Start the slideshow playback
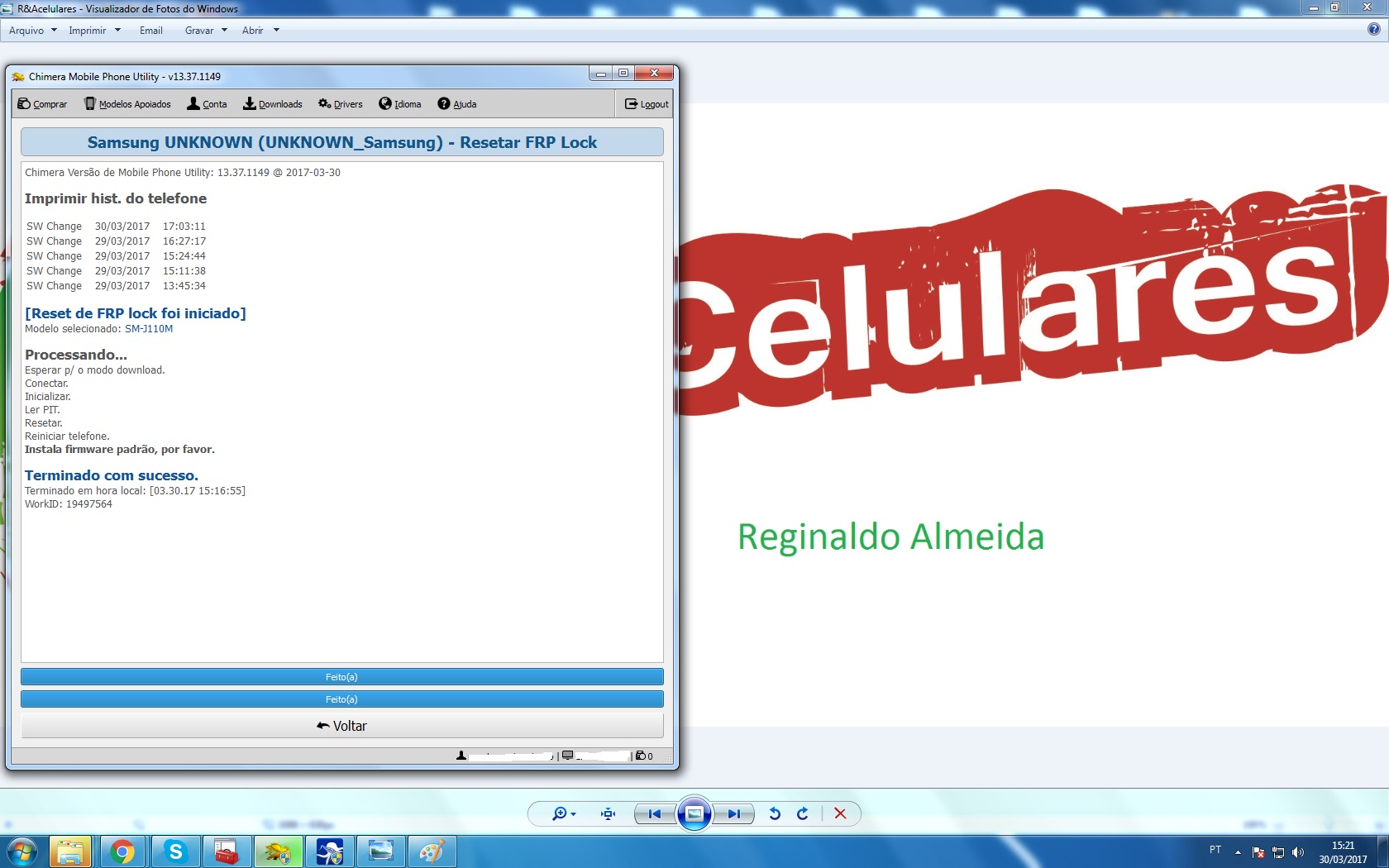The width and height of the screenshot is (1389, 868). [694, 814]
